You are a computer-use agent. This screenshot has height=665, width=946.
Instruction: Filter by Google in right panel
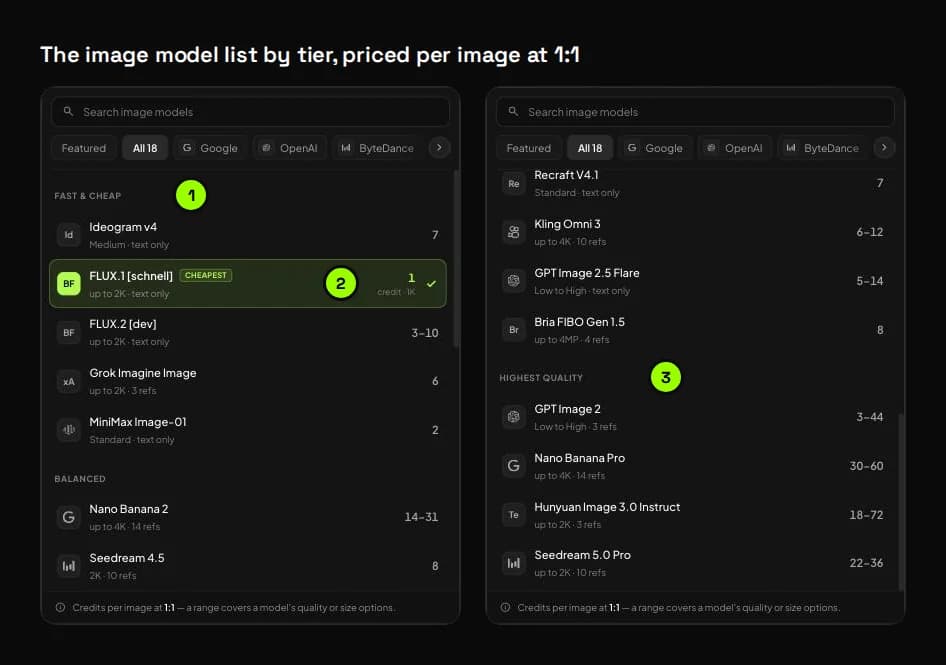pyautogui.click(x=655, y=148)
